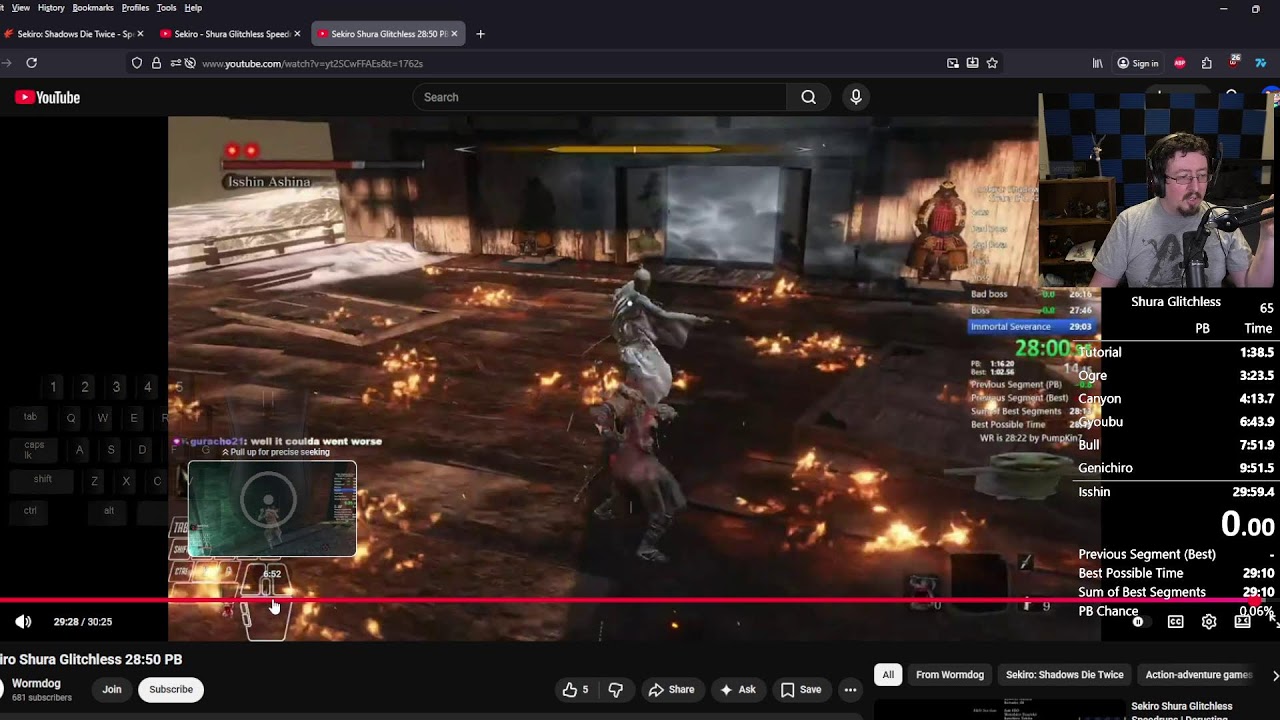Open video settings gear
Viewport: 1280px width, 720px height.
tap(1209, 622)
